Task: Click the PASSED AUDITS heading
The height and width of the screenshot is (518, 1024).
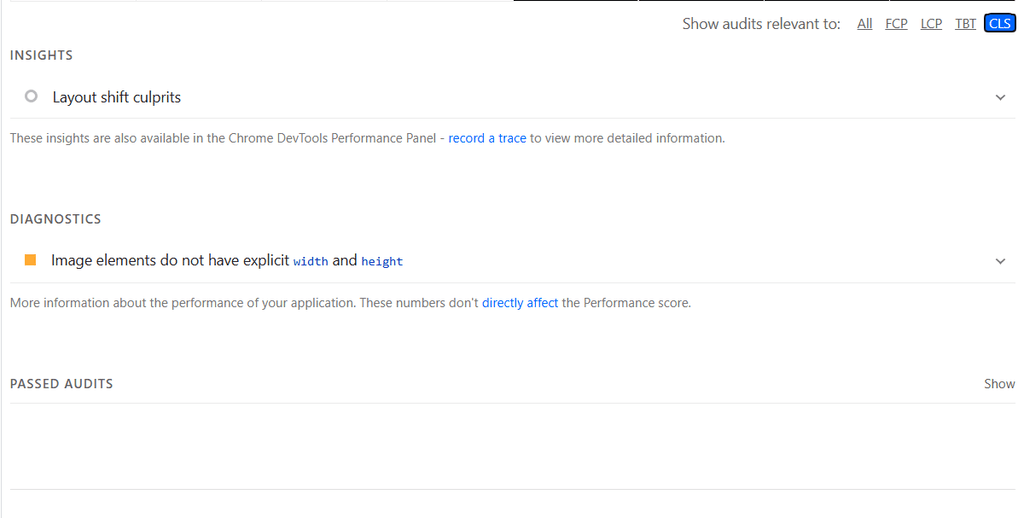Action: click(61, 383)
